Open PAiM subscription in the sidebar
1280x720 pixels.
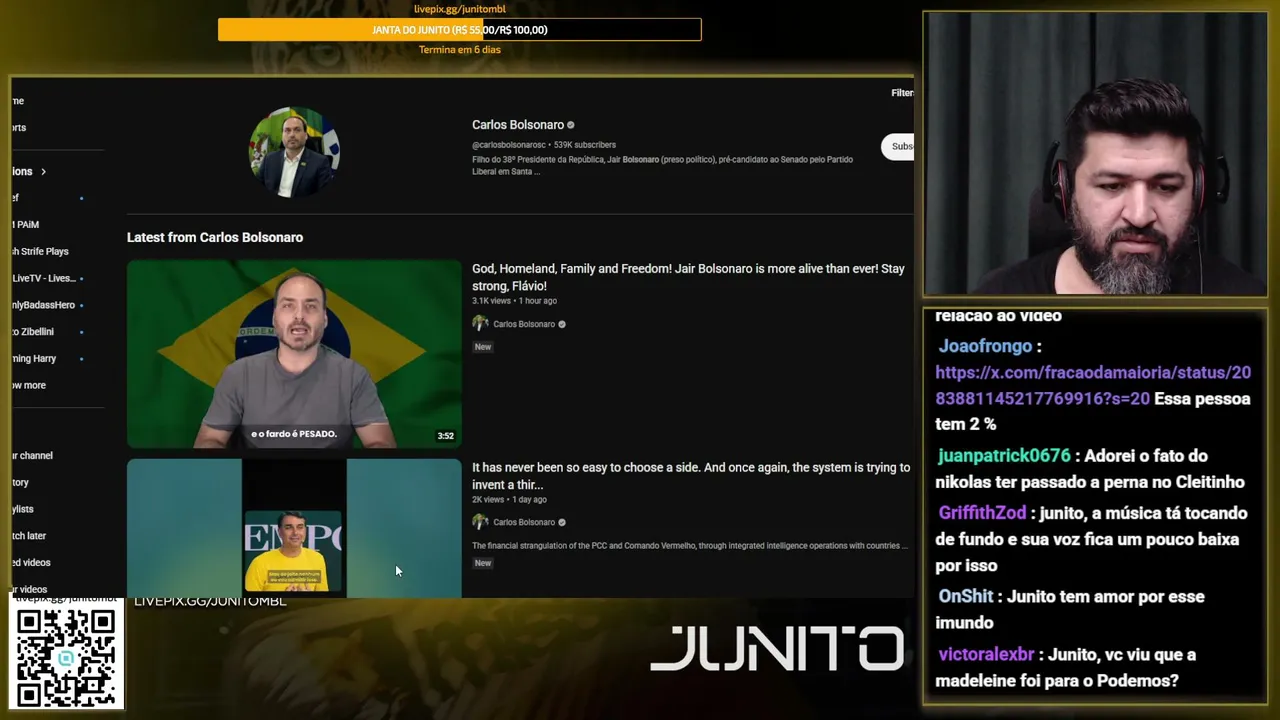click(25, 225)
